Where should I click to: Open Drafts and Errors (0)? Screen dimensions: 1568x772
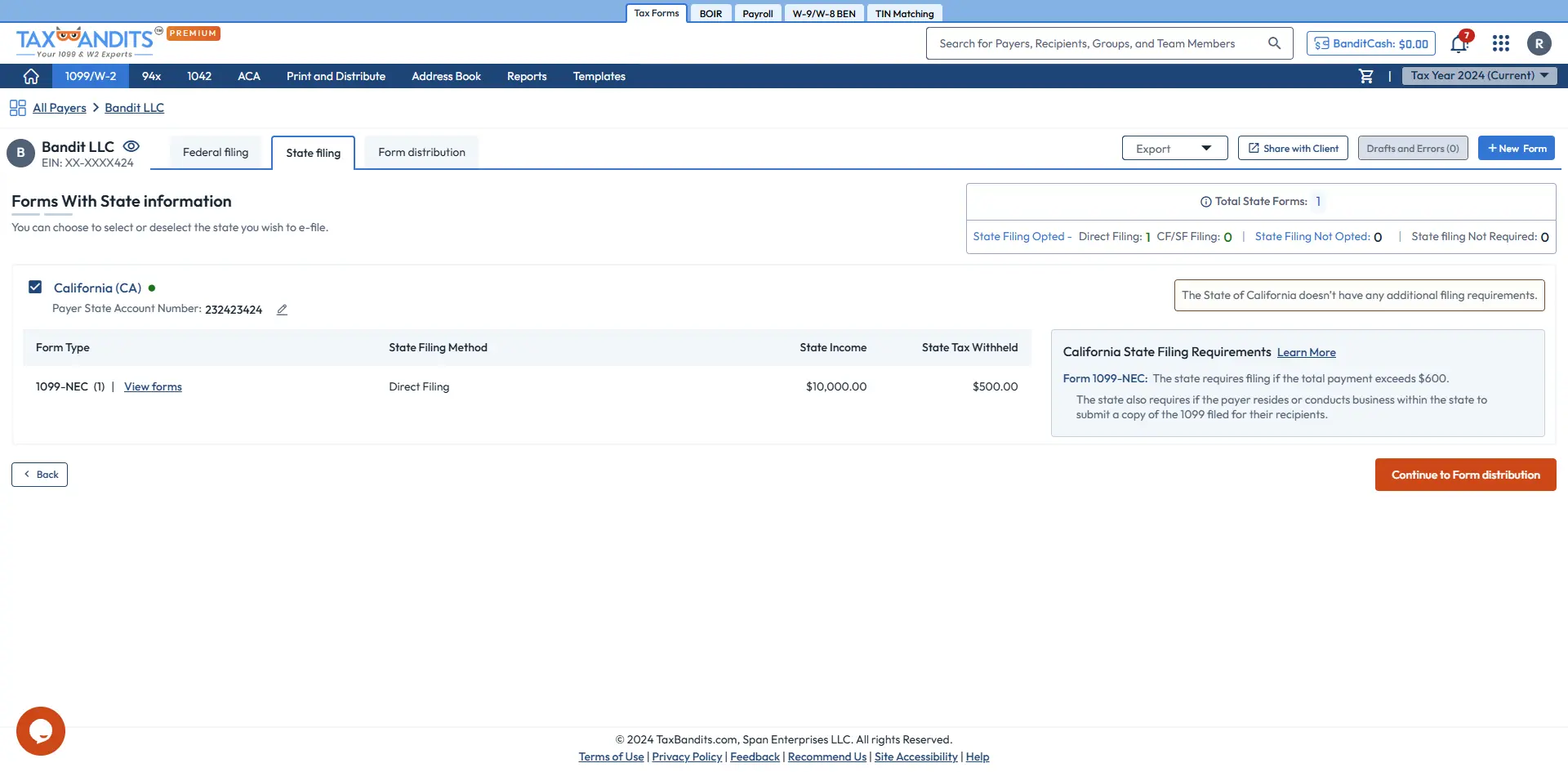(1413, 149)
